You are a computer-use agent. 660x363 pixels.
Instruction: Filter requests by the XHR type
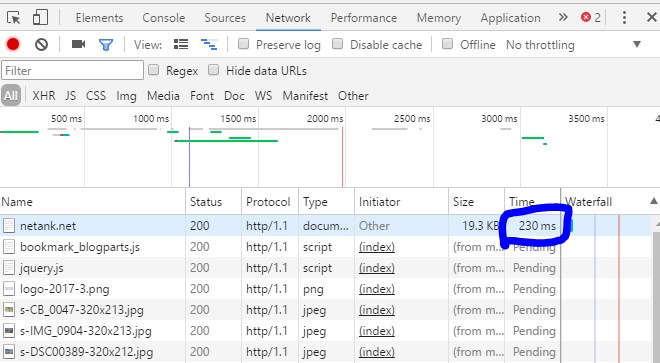point(44,96)
